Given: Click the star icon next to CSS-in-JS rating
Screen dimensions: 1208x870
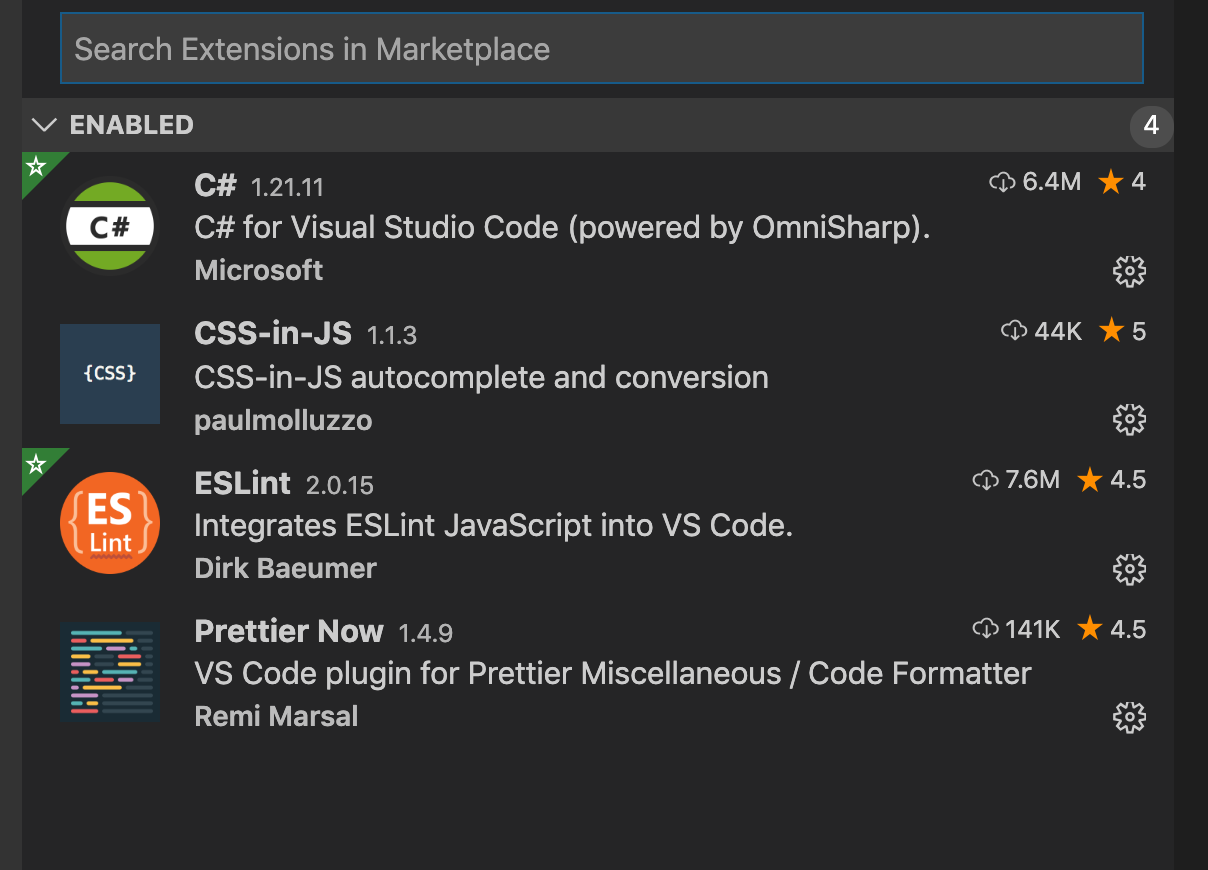Looking at the screenshot, I should point(1111,330).
